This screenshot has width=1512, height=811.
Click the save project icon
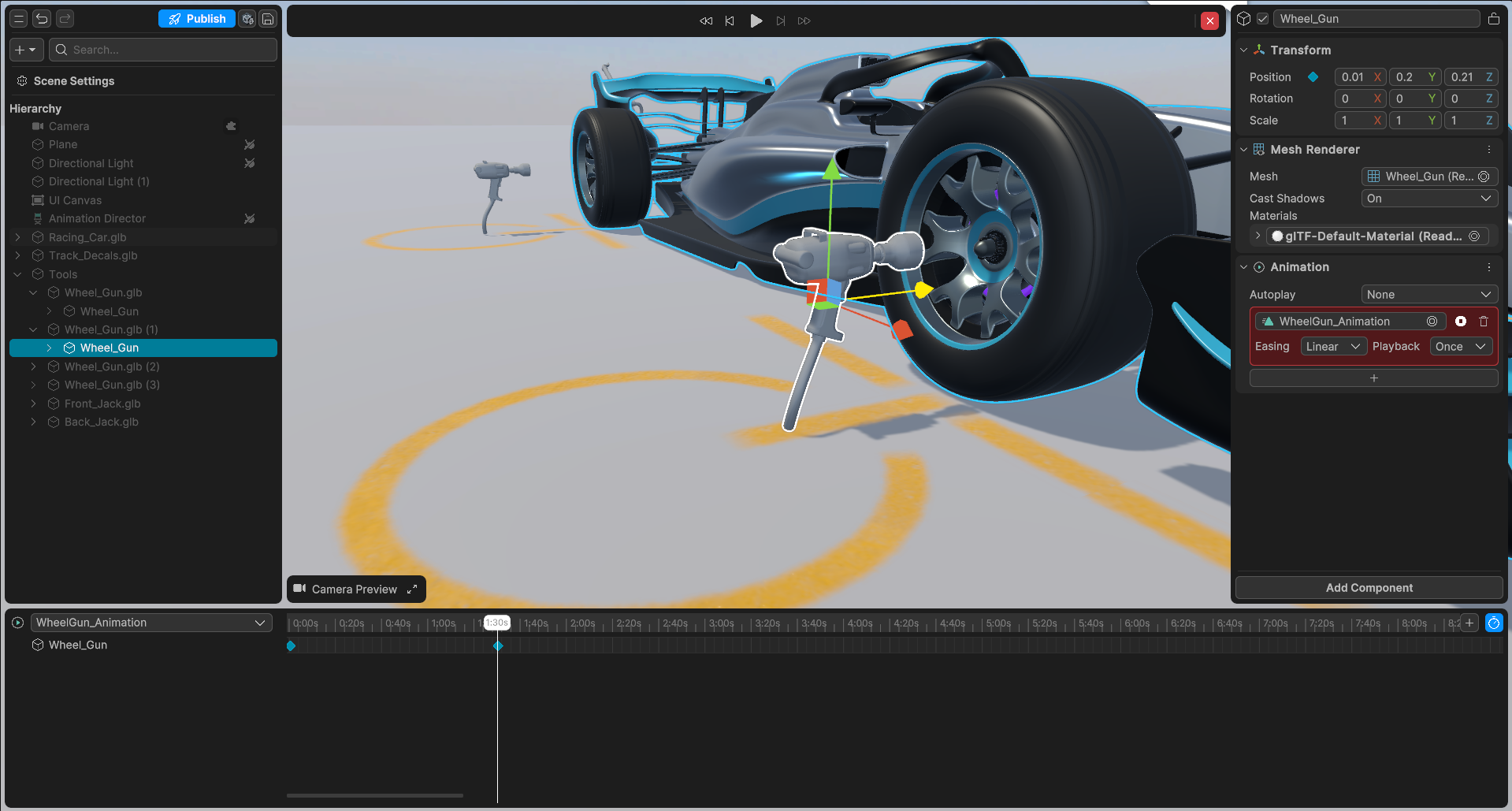(x=268, y=19)
